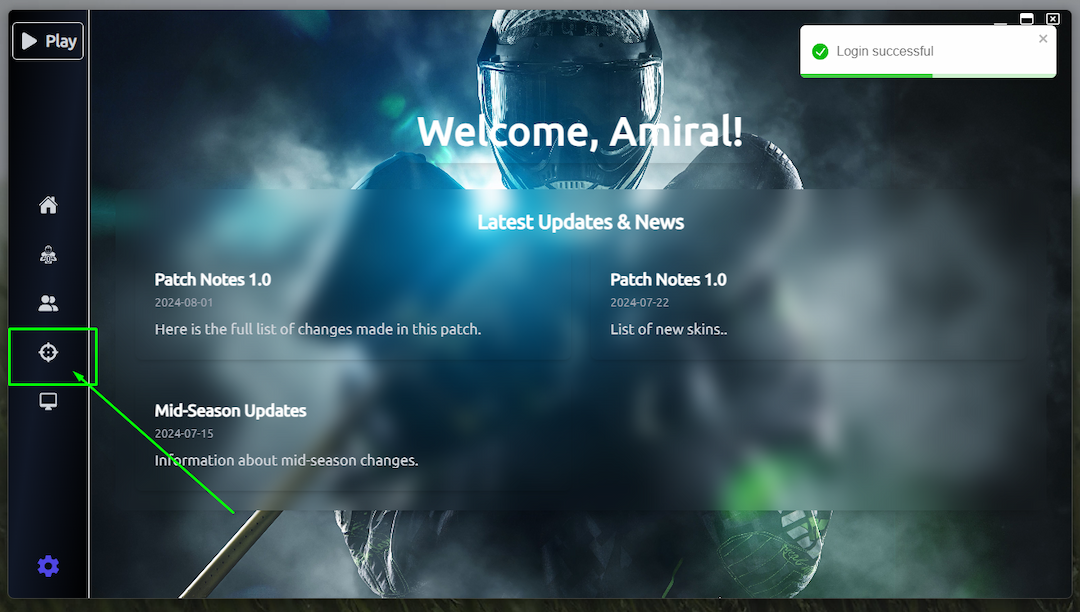This screenshot has width=1080, height=612.
Task: Open Patch Notes 1.0 dated 2024-07-22
Action: pyautogui.click(x=668, y=279)
